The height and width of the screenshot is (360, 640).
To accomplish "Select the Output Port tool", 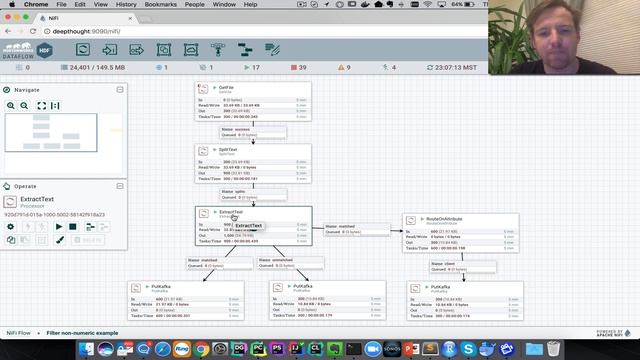I will (x=136, y=50).
